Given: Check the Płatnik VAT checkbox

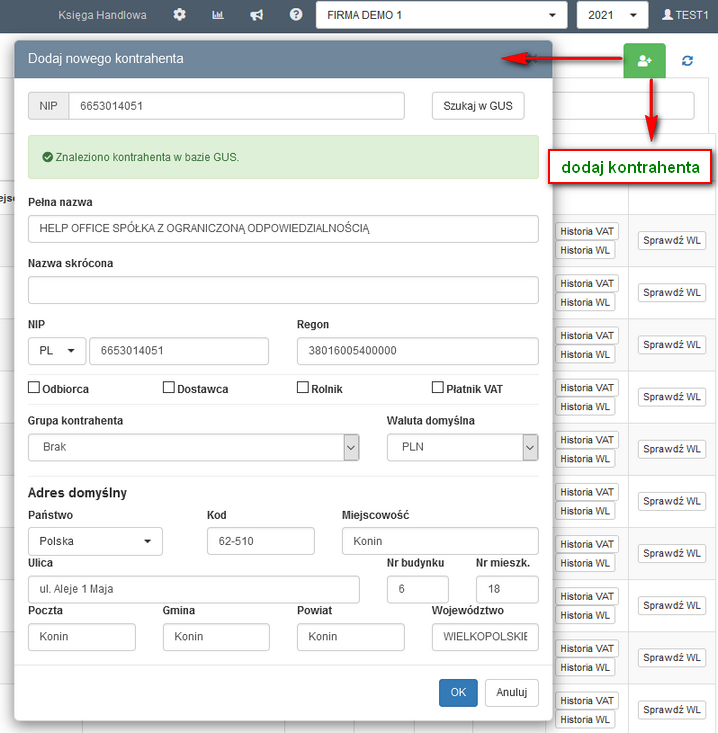Looking at the screenshot, I should point(438,388).
